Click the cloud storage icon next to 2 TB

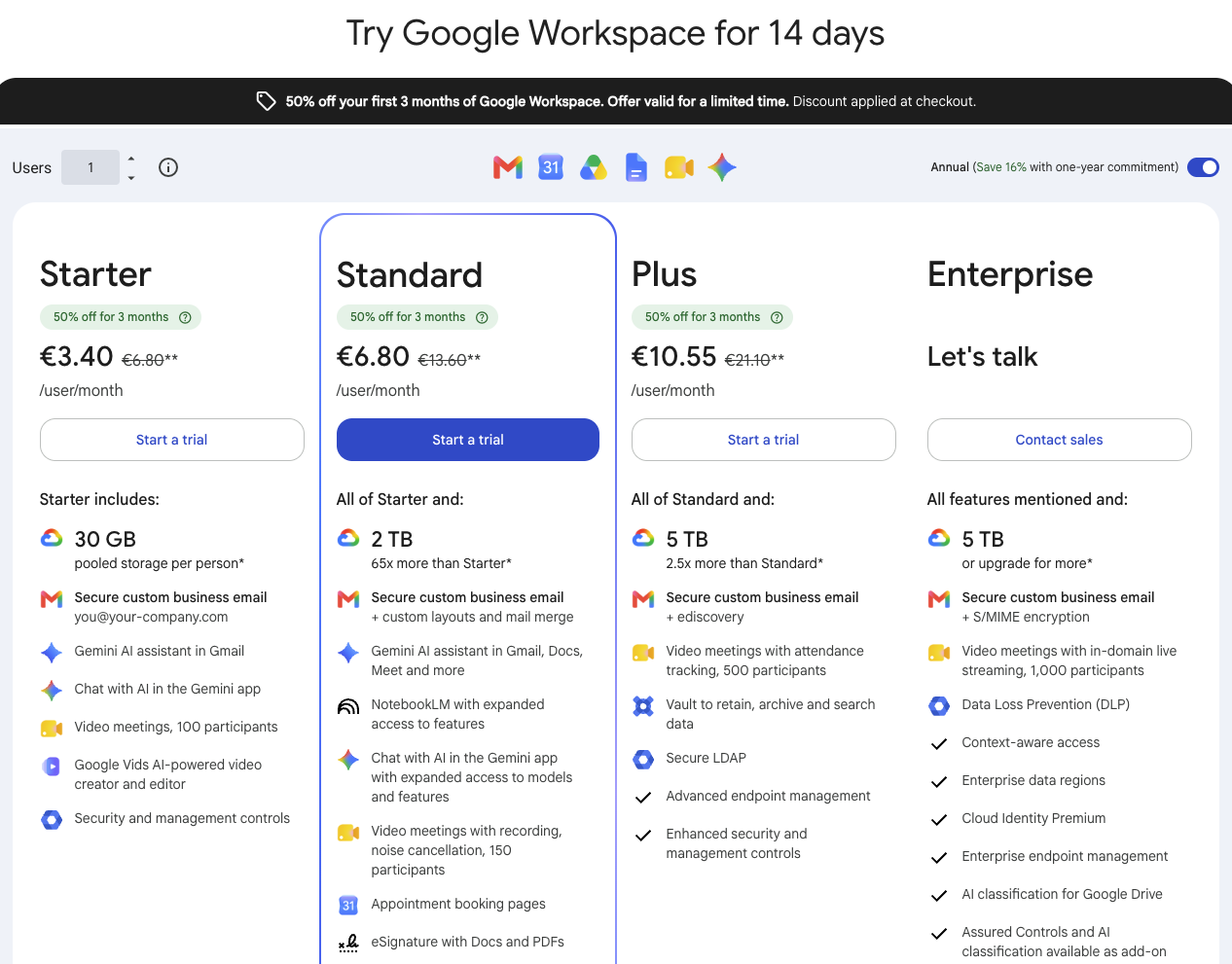coord(348,538)
